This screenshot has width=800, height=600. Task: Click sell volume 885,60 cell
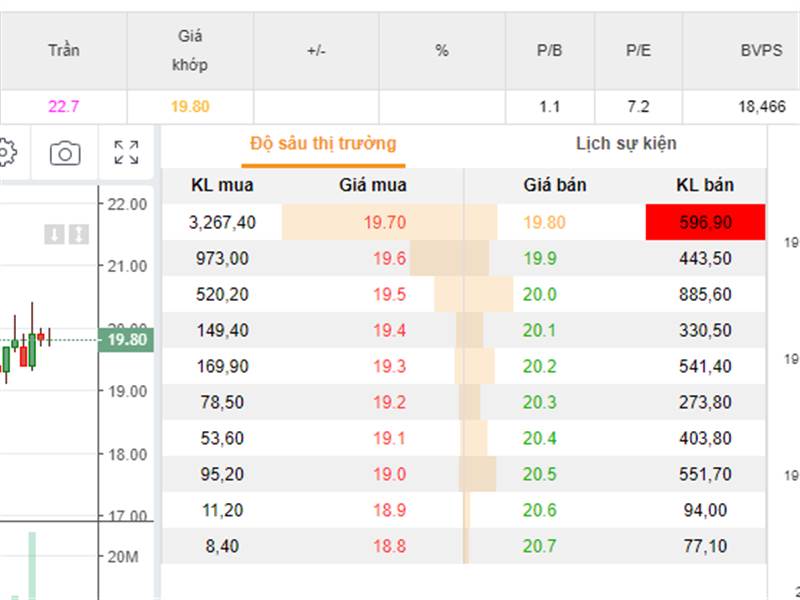click(705, 294)
